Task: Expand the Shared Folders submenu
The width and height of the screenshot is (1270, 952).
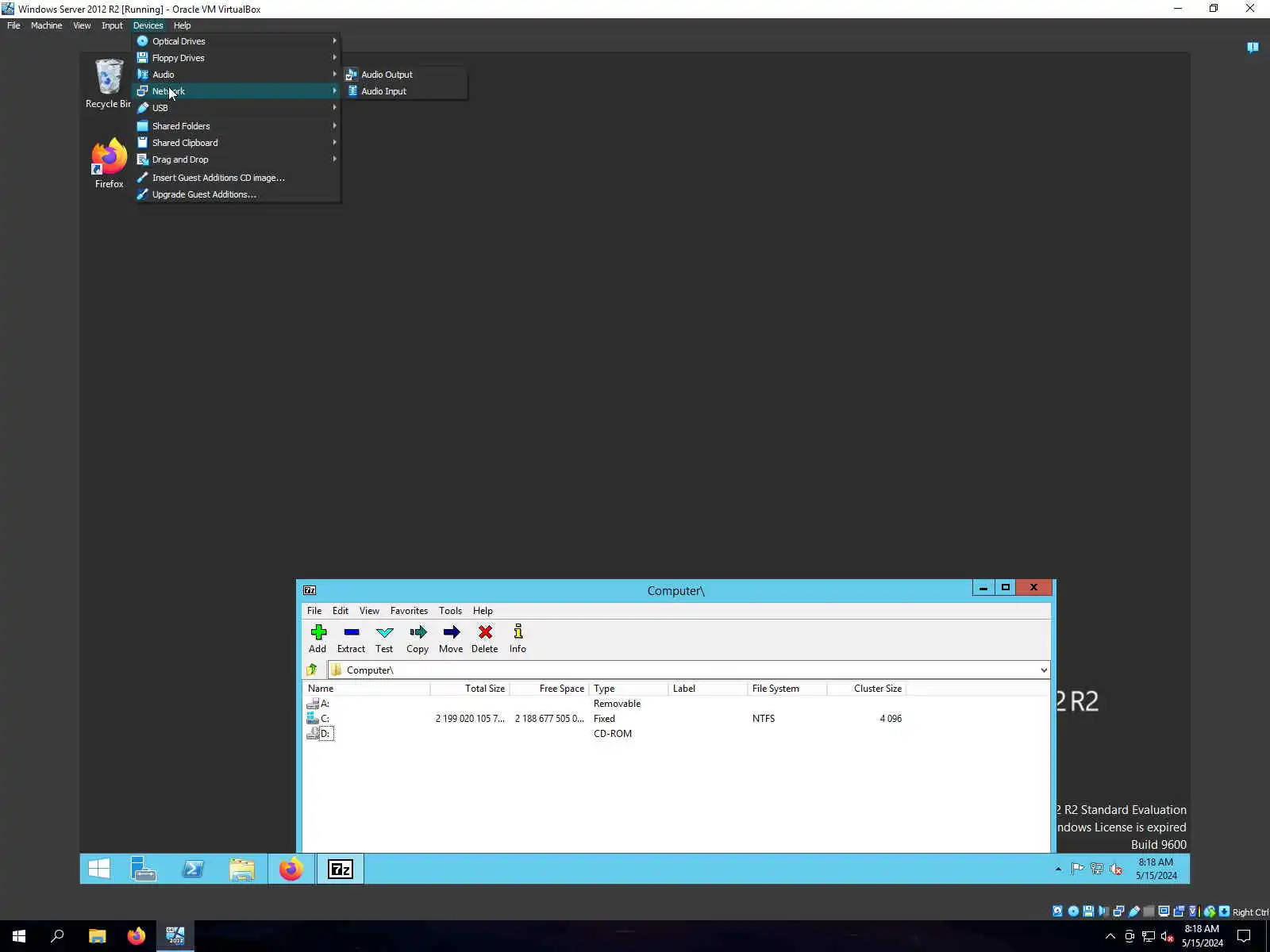Action: 237,126
